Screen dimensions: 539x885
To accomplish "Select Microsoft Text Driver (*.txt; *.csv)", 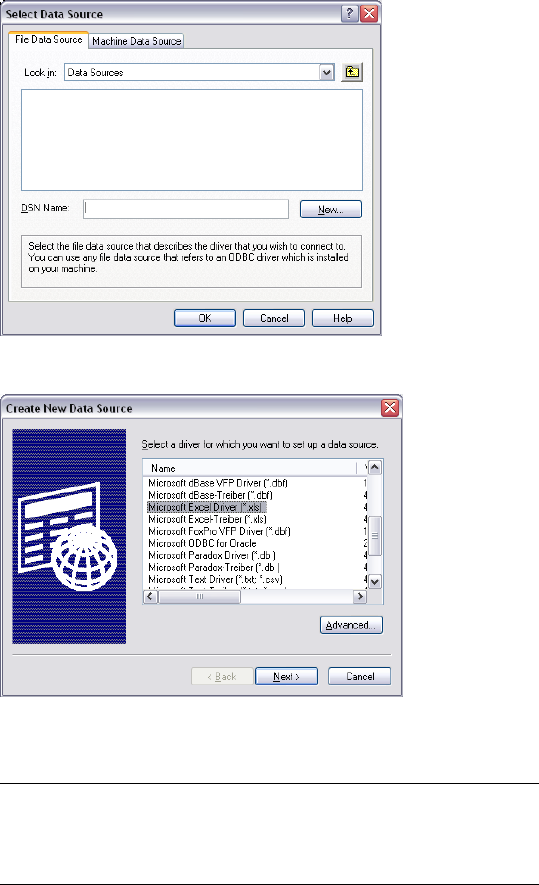I will [x=215, y=579].
